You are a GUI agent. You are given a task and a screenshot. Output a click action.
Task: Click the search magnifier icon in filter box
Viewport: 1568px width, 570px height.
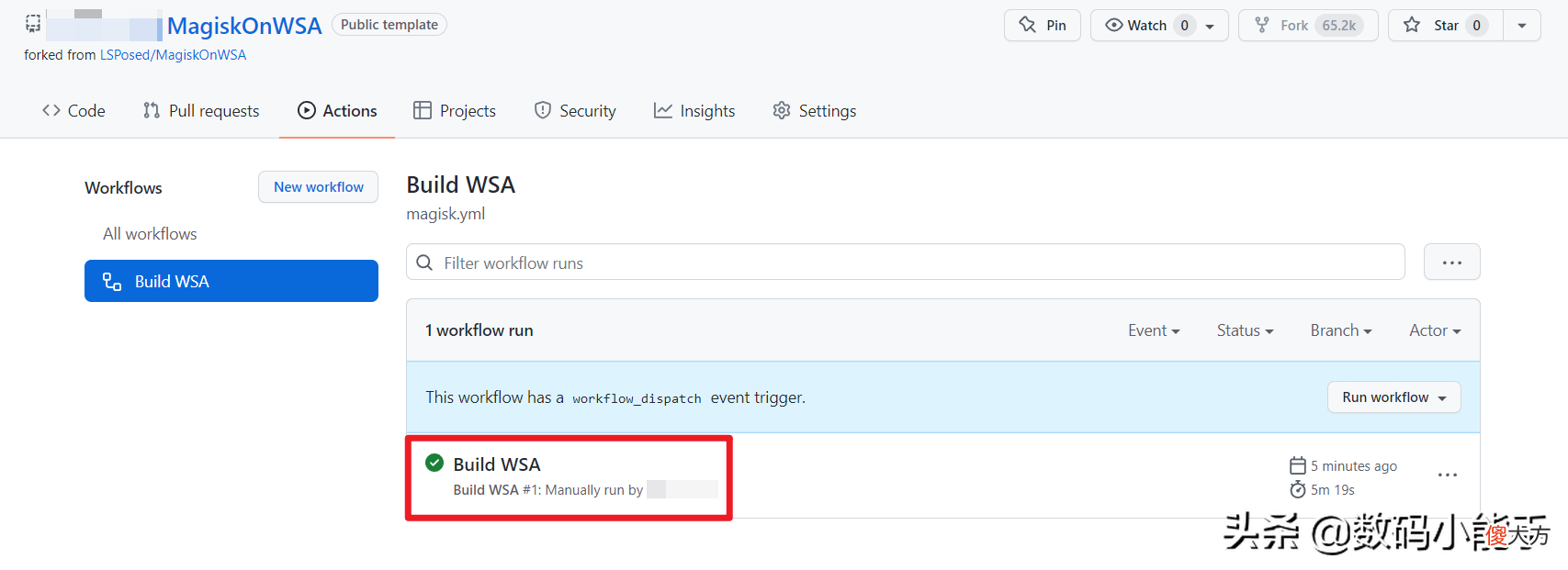(x=424, y=263)
